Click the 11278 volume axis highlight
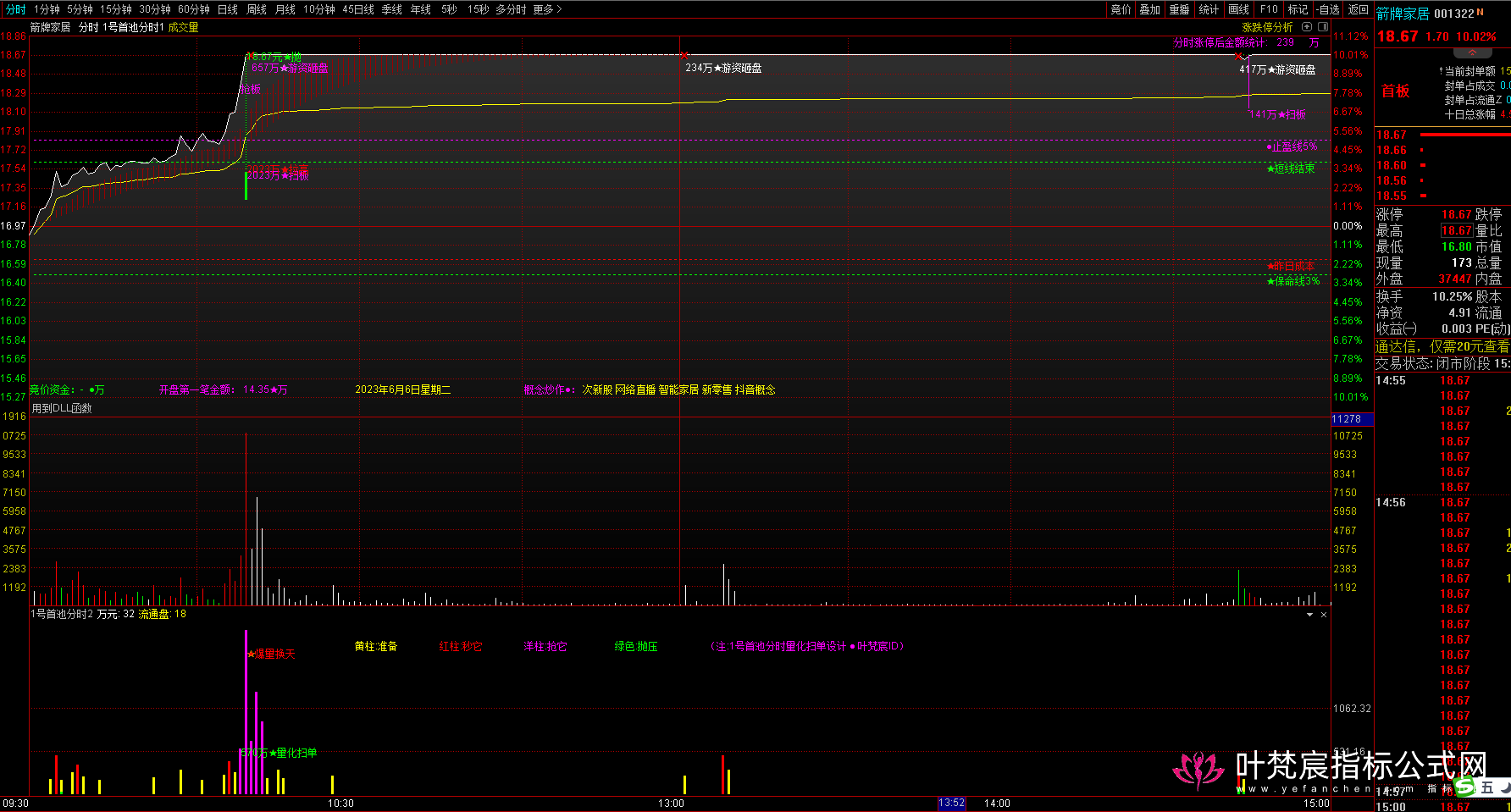The width and height of the screenshot is (1511, 812). 1352,419
